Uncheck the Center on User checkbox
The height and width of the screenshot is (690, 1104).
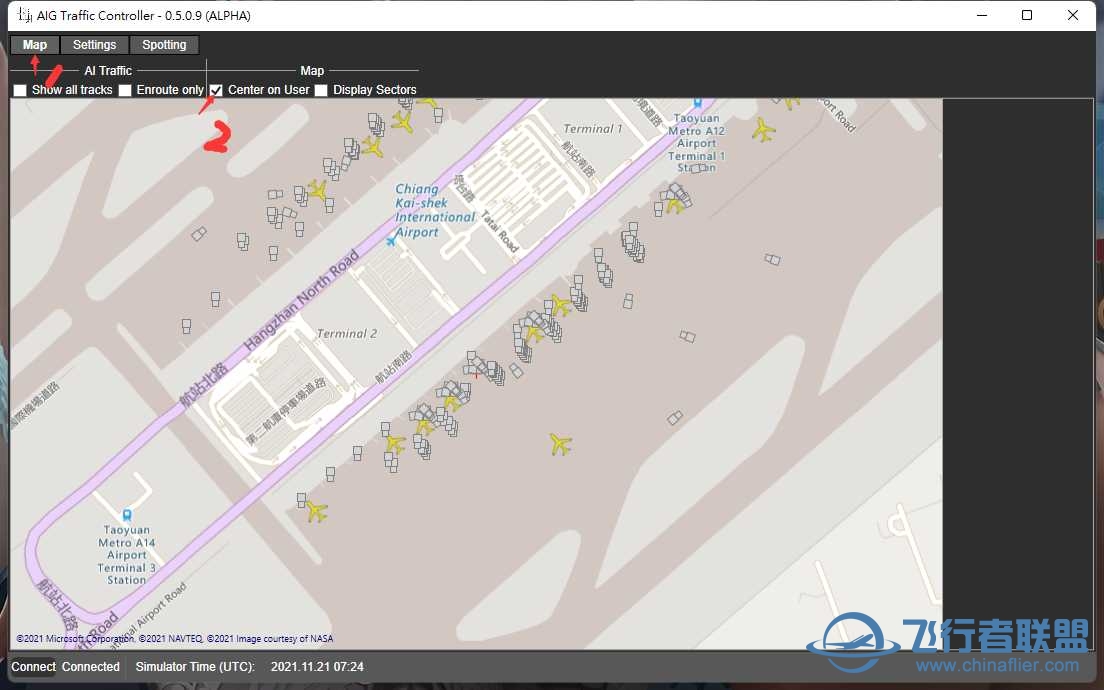216,90
